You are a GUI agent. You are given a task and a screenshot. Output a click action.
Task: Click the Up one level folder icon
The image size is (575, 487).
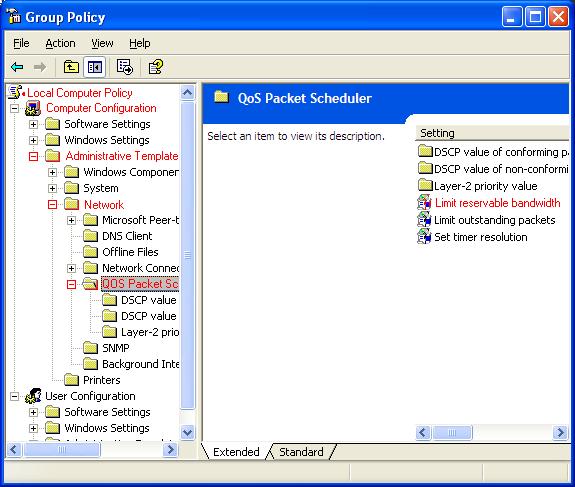(x=71, y=67)
